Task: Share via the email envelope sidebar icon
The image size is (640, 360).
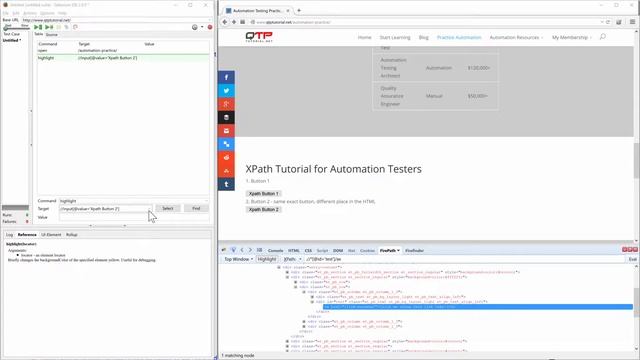Action: [226, 131]
